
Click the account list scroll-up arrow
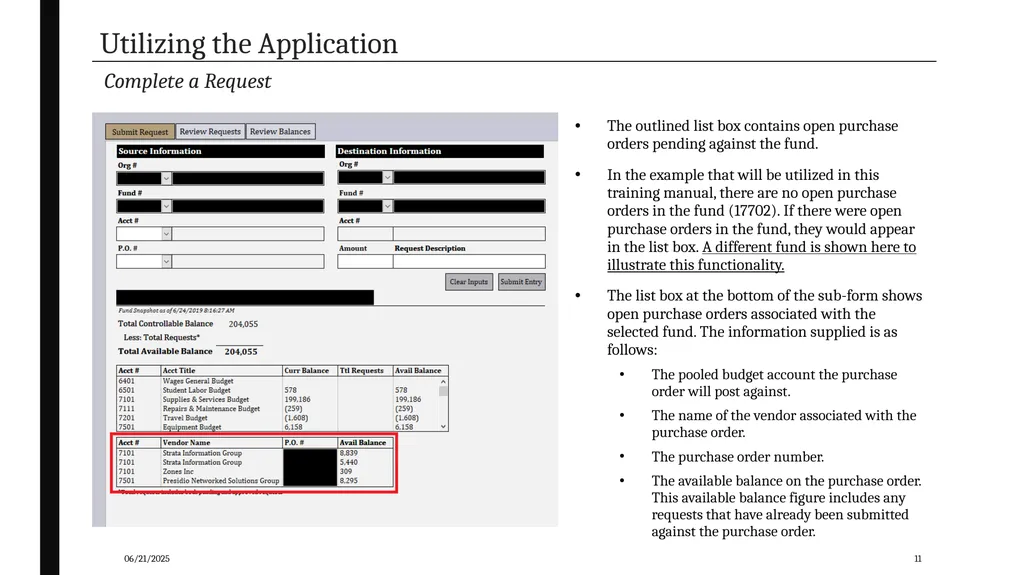(443, 382)
